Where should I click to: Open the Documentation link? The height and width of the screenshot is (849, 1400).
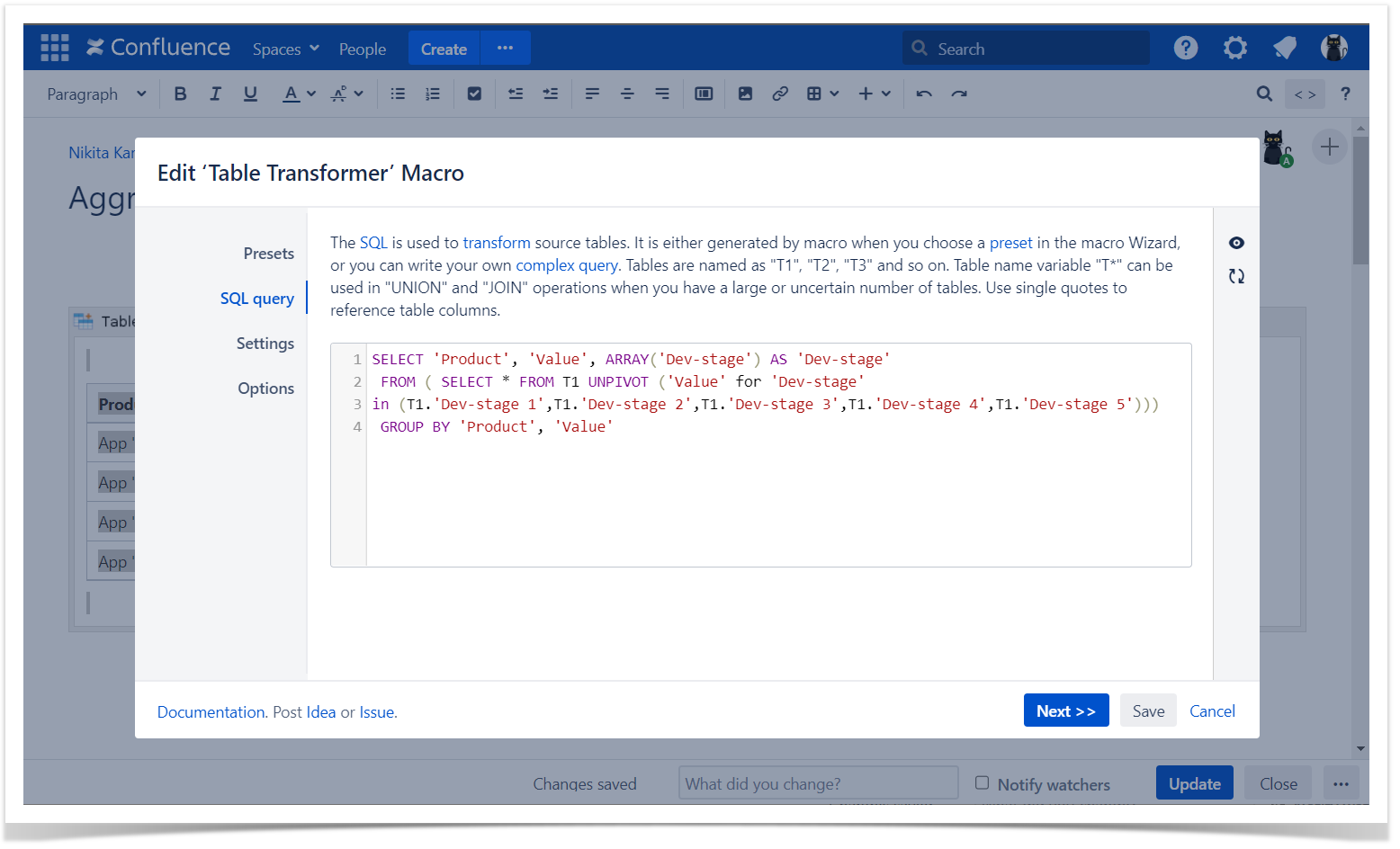[x=211, y=712]
